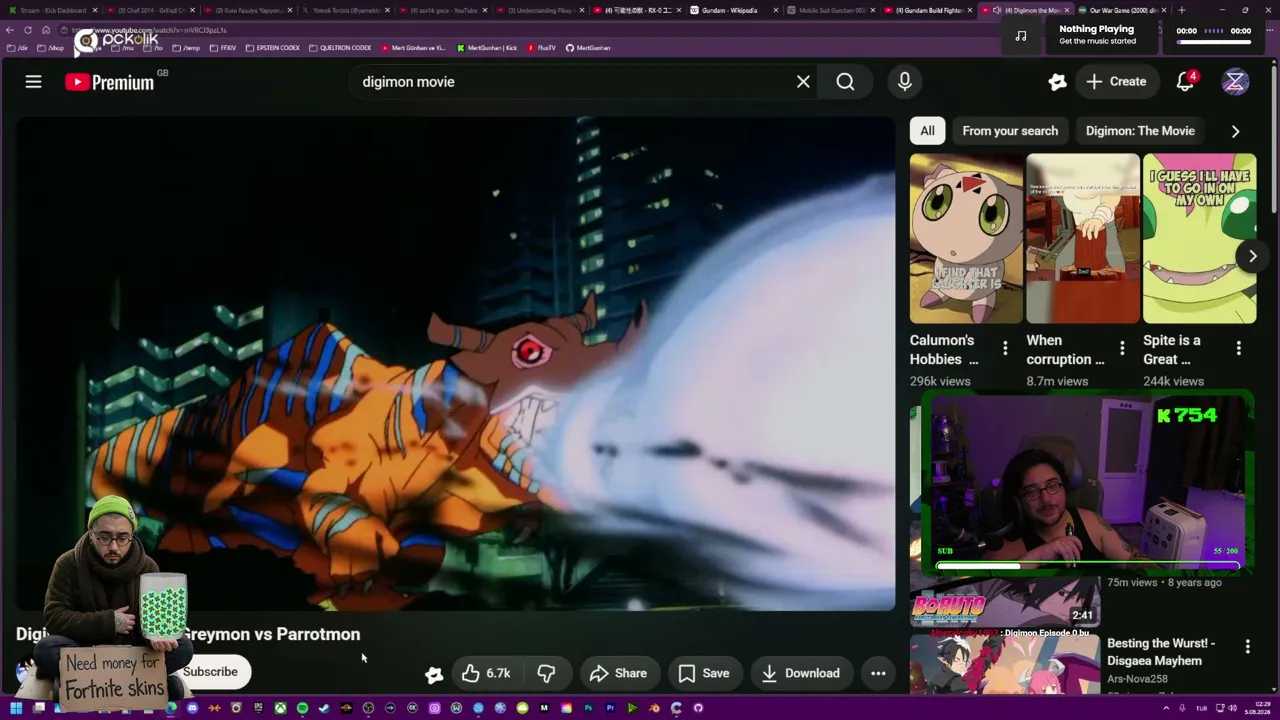This screenshot has height=720, width=1280.
Task: Open the Ars-Nova258 channel name
Action: [x=1137, y=679]
